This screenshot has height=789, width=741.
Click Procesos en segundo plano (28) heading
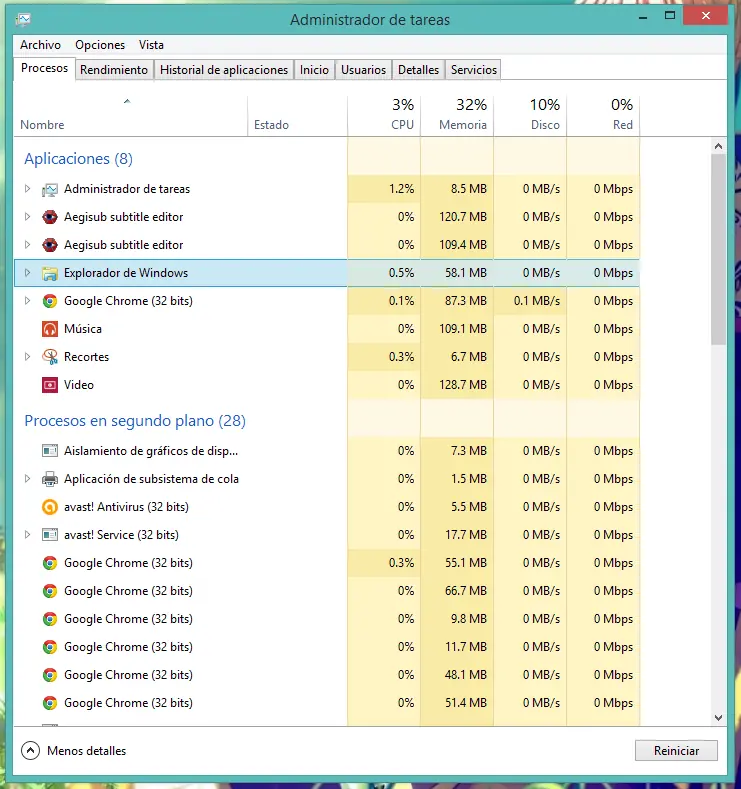click(x=135, y=421)
